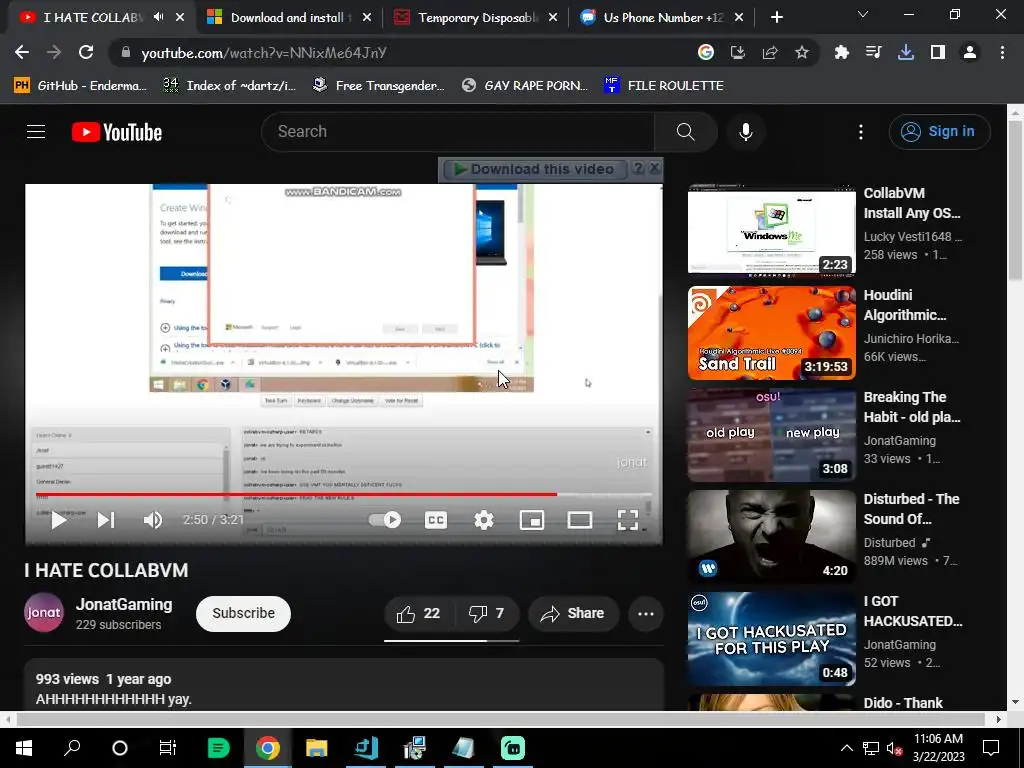Open notification center icon

(x=991, y=748)
